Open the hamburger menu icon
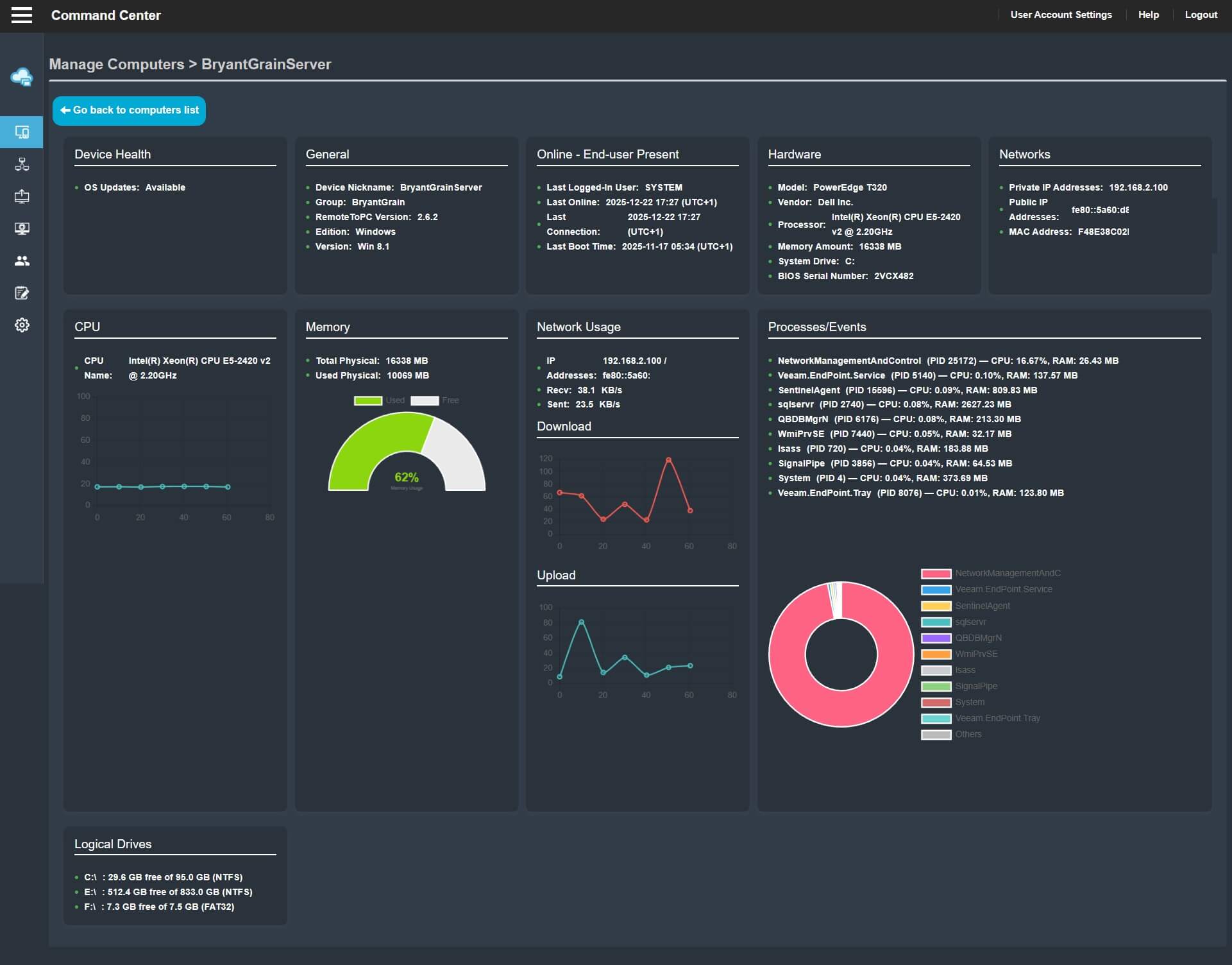 point(22,15)
